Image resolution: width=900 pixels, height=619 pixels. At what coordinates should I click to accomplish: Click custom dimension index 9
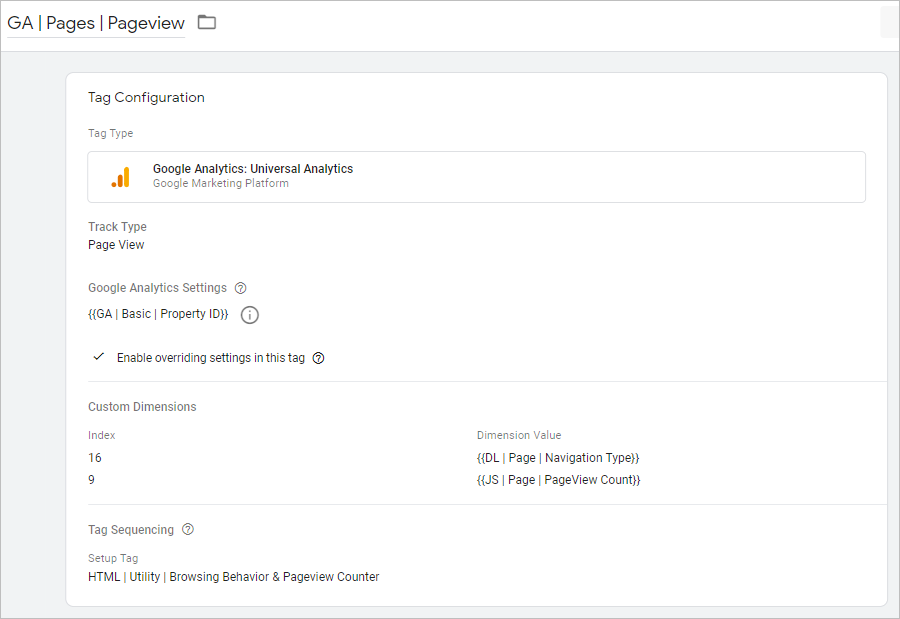[91, 479]
